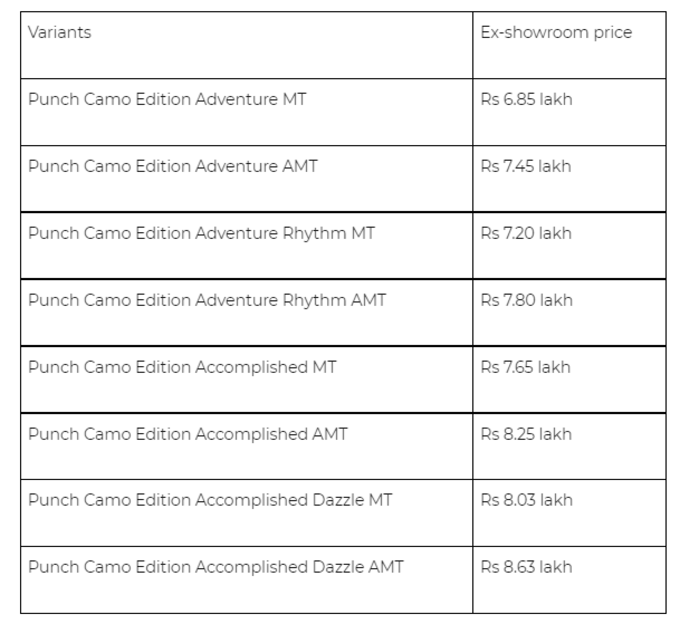Click Punch Camo Edition Accomplished Dazzle AMT
The image size is (680, 624).
[x=216, y=567]
